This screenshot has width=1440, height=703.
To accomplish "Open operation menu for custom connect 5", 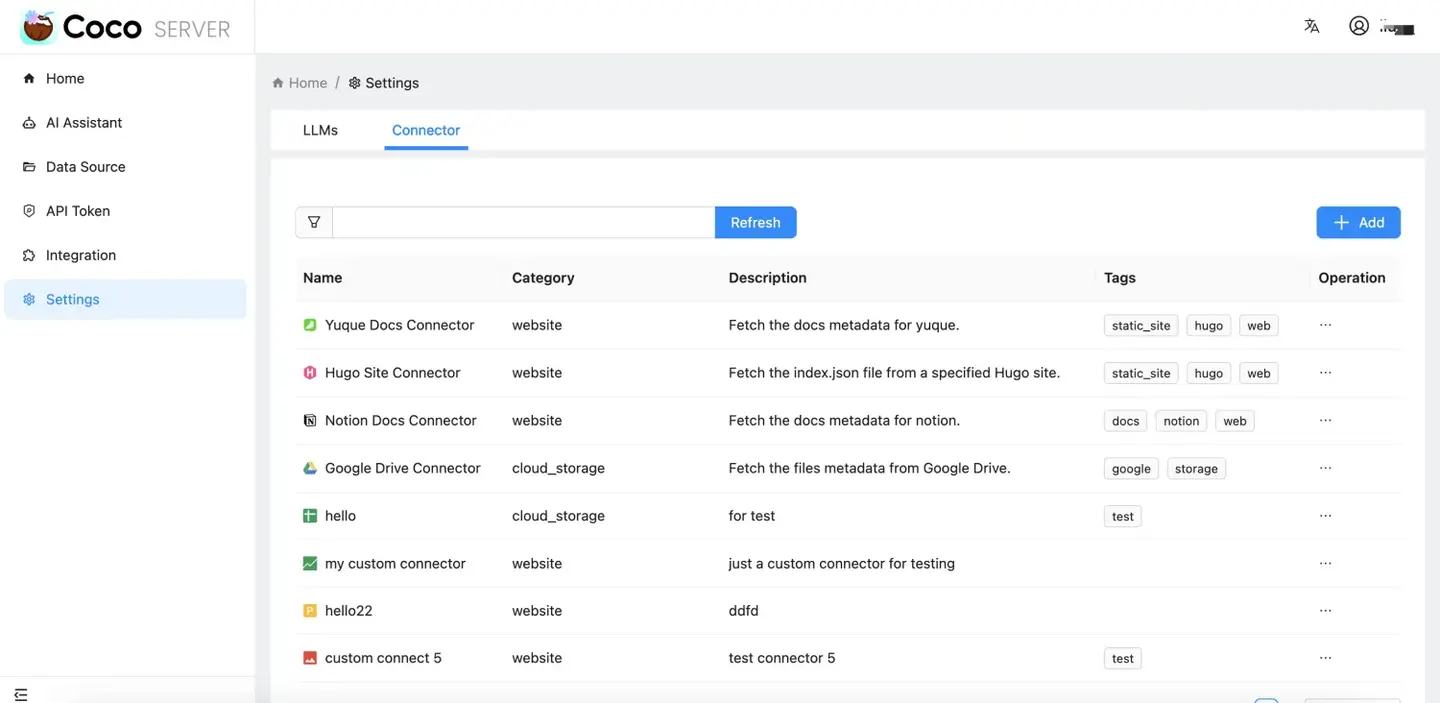I will 1325,658.
